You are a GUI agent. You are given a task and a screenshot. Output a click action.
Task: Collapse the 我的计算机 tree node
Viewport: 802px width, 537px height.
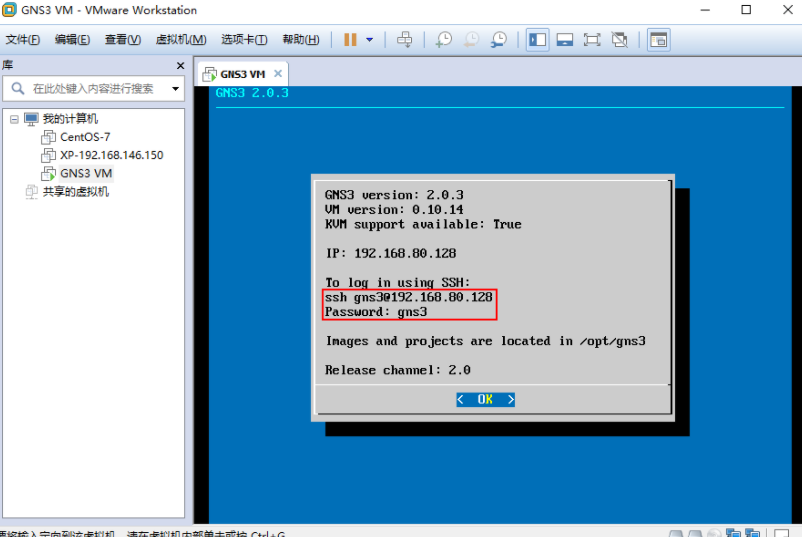[x=14, y=119]
